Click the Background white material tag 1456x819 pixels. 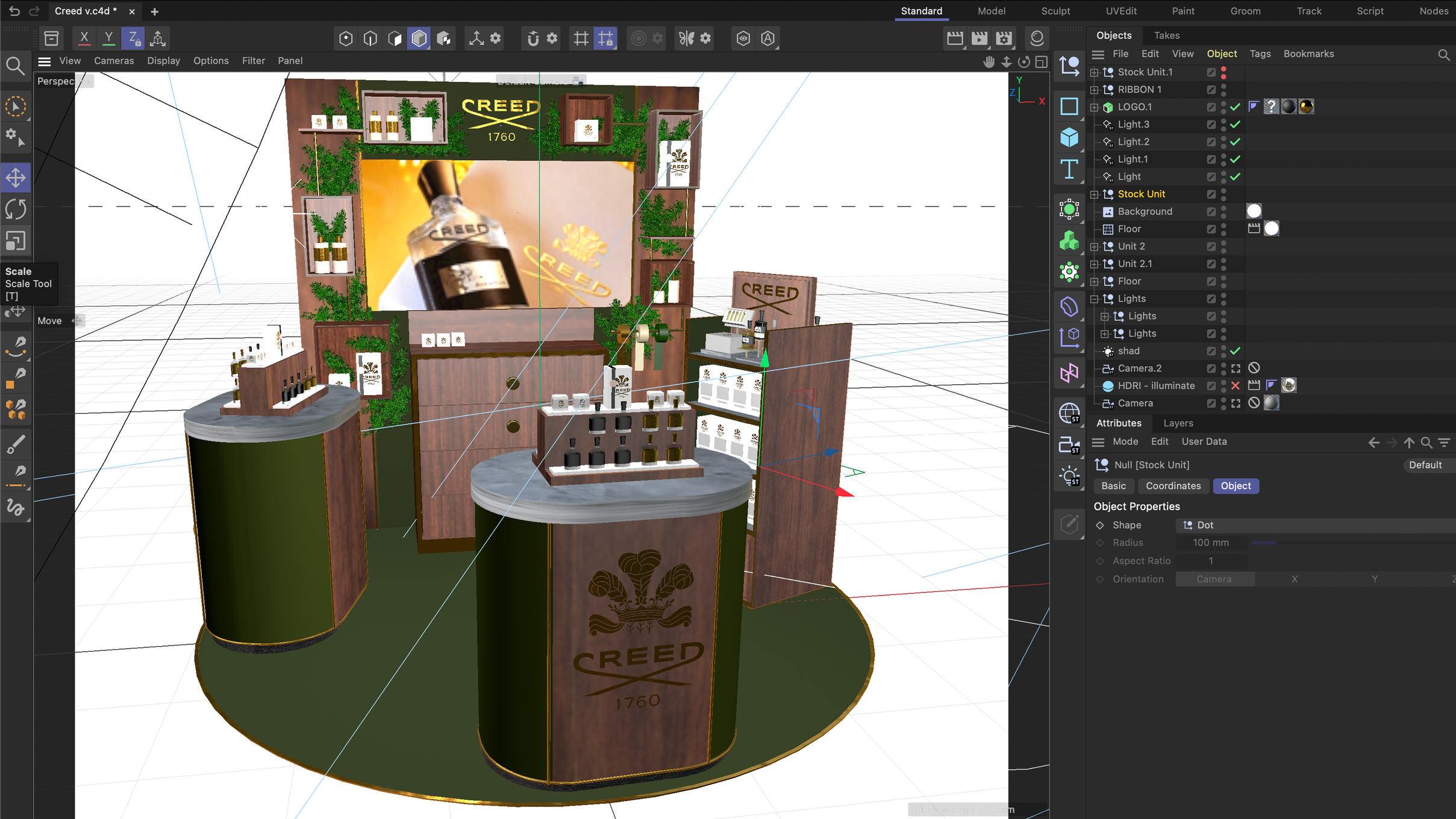click(1254, 211)
